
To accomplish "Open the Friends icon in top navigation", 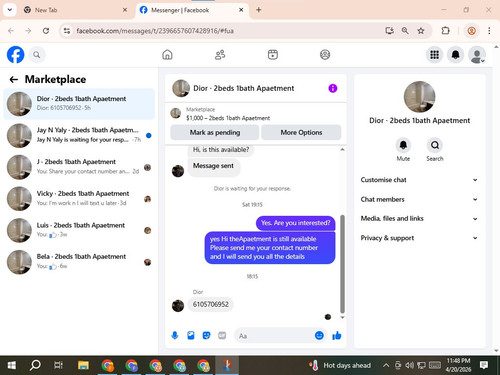I will coord(220,54).
